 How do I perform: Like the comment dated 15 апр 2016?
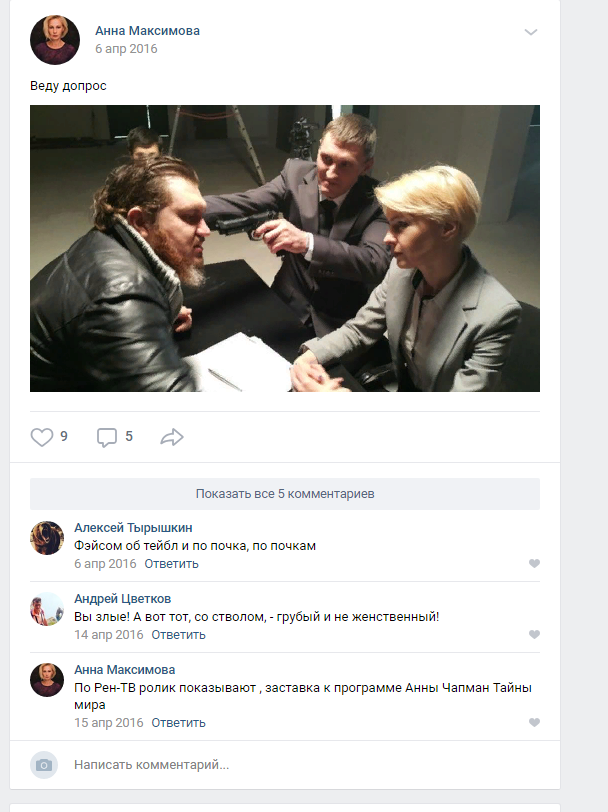coord(534,722)
